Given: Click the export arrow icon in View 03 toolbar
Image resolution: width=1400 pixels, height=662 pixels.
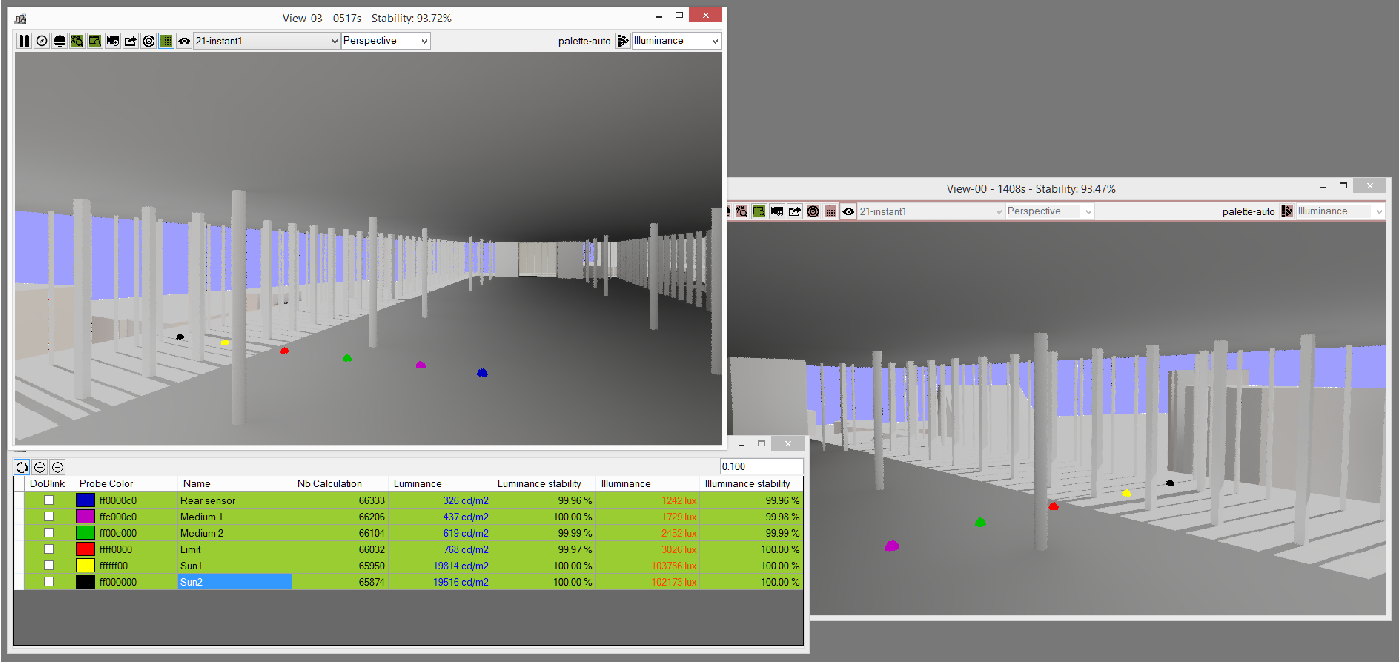Looking at the screenshot, I should 130,41.
